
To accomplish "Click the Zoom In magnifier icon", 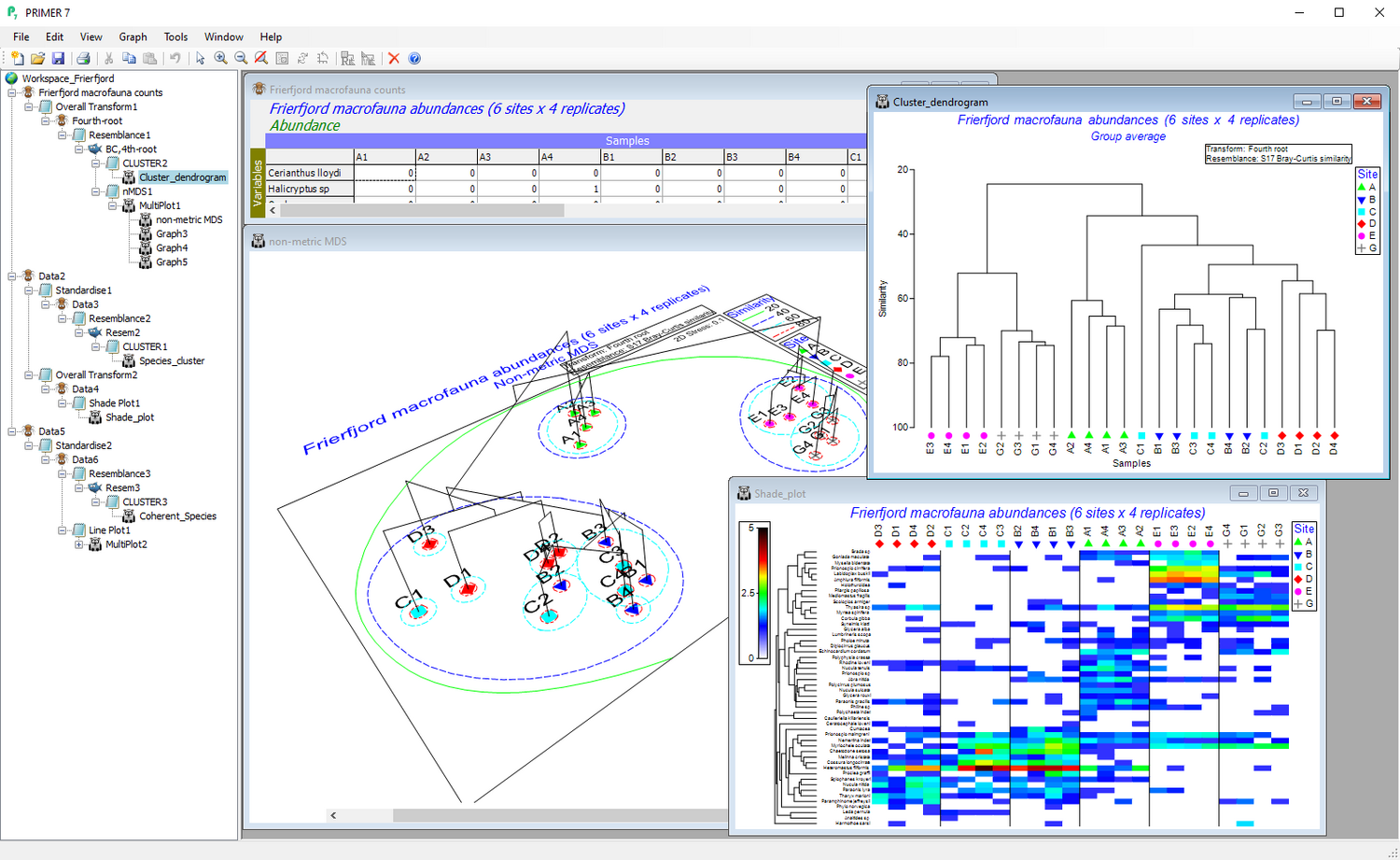I will (x=220, y=58).
